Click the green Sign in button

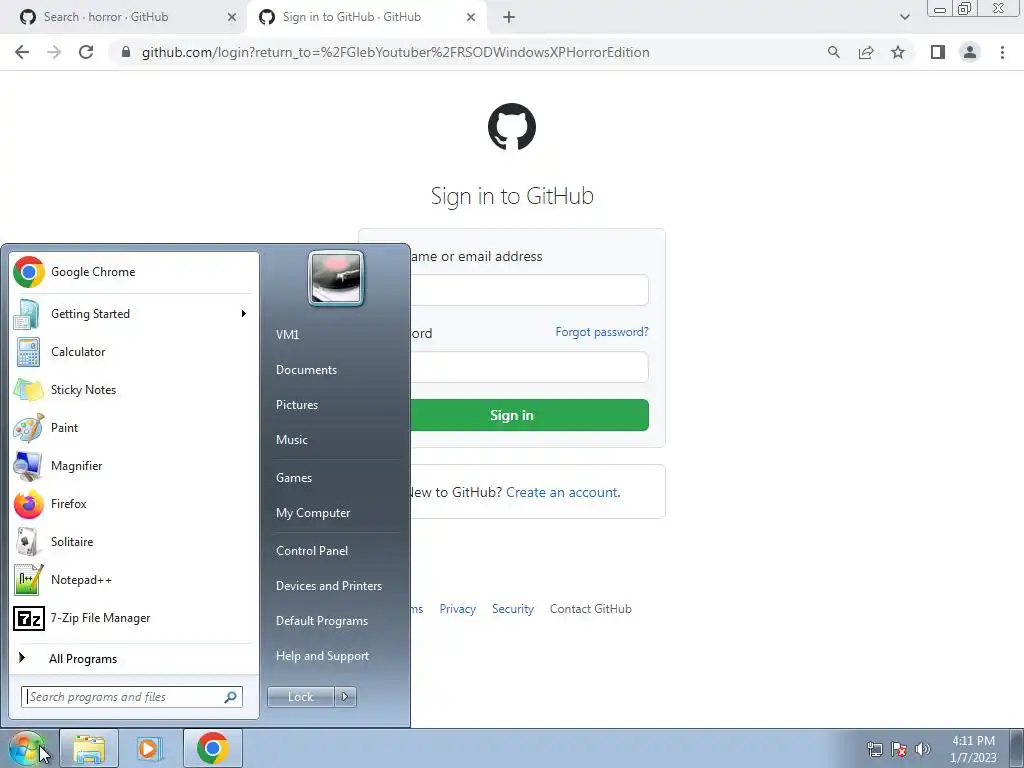click(529, 415)
